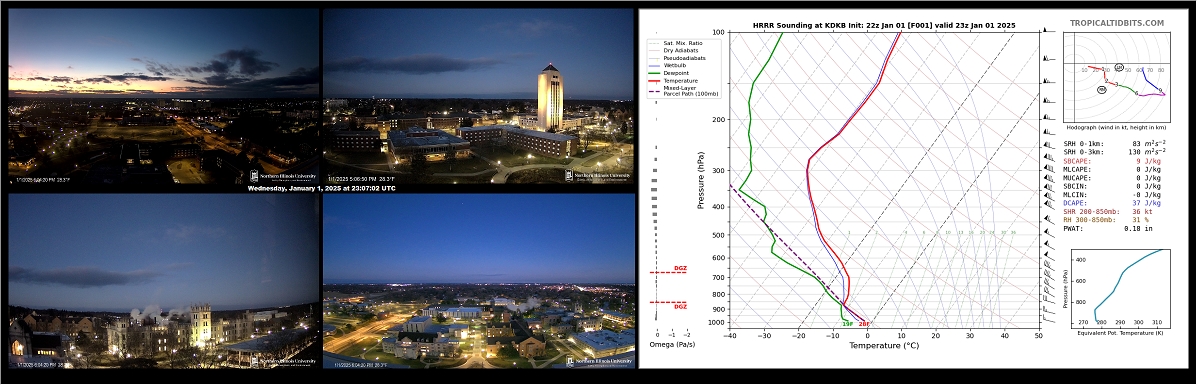Click the Sat. Mix. Ratio legend entry

pyautogui.click(x=683, y=43)
